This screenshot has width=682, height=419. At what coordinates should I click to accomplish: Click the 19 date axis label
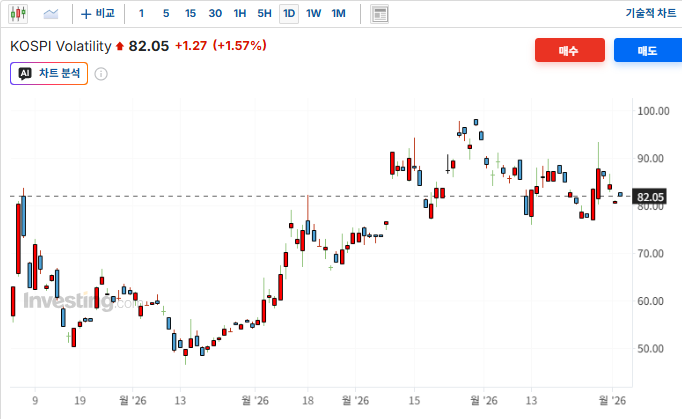click(80, 400)
